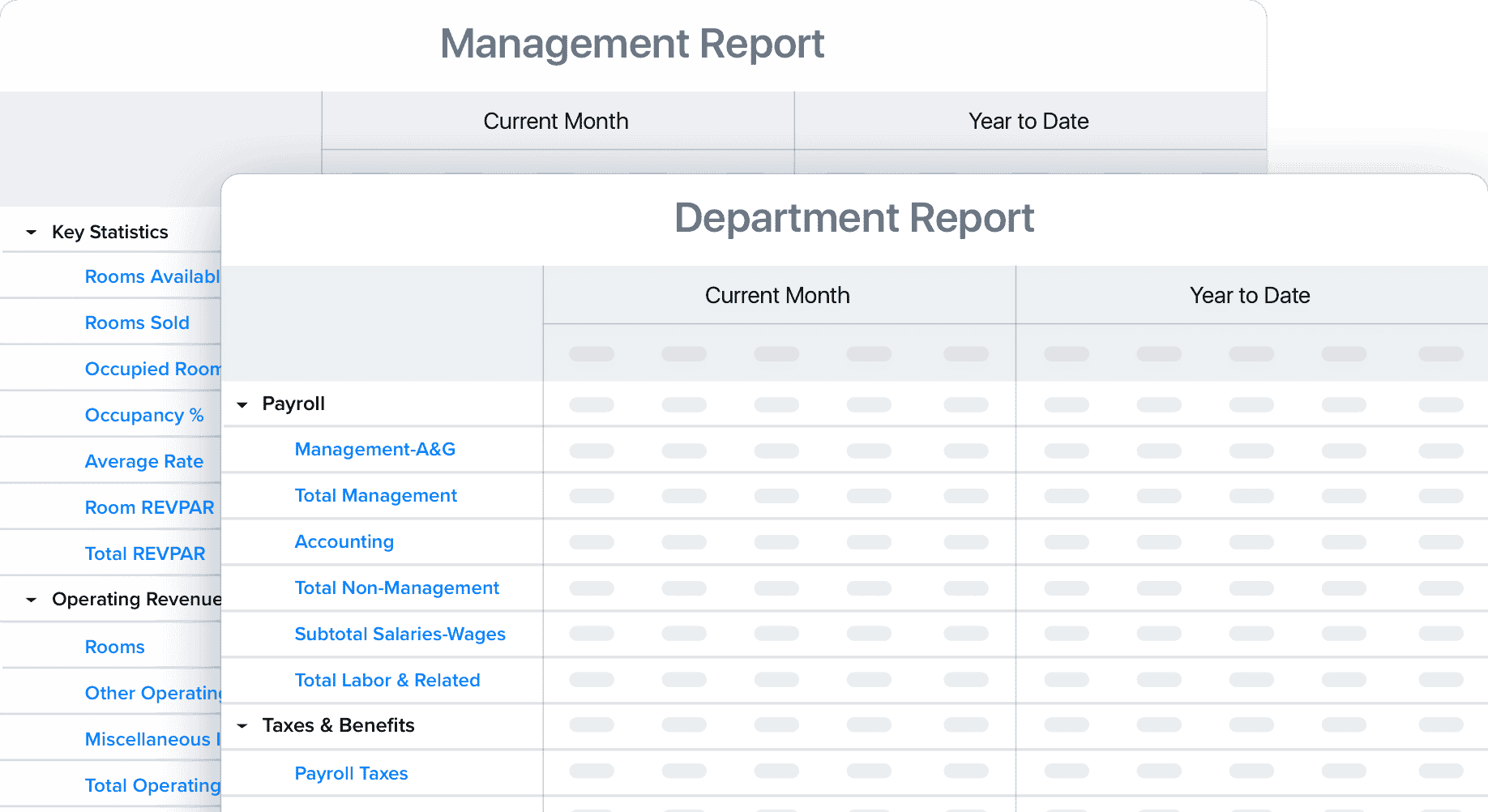Open Total Non-Management link
Image resolution: width=1488 pixels, height=812 pixels.
coord(397,588)
